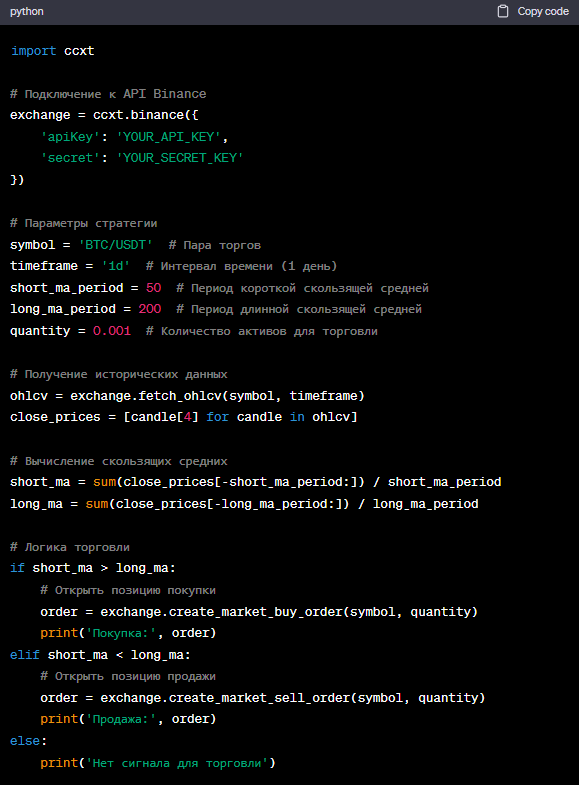
Task: Click the Copy code button
Action: [x=533, y=11]
